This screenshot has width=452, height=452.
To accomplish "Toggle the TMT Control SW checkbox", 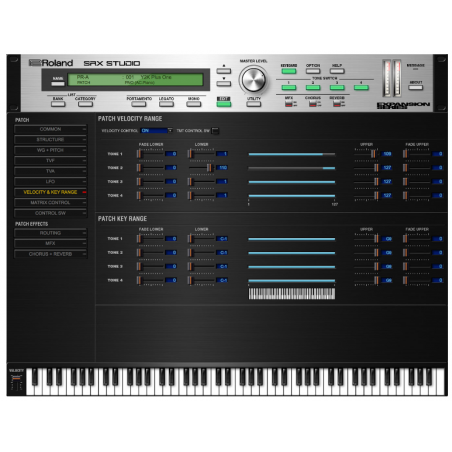I will [215, 131].
